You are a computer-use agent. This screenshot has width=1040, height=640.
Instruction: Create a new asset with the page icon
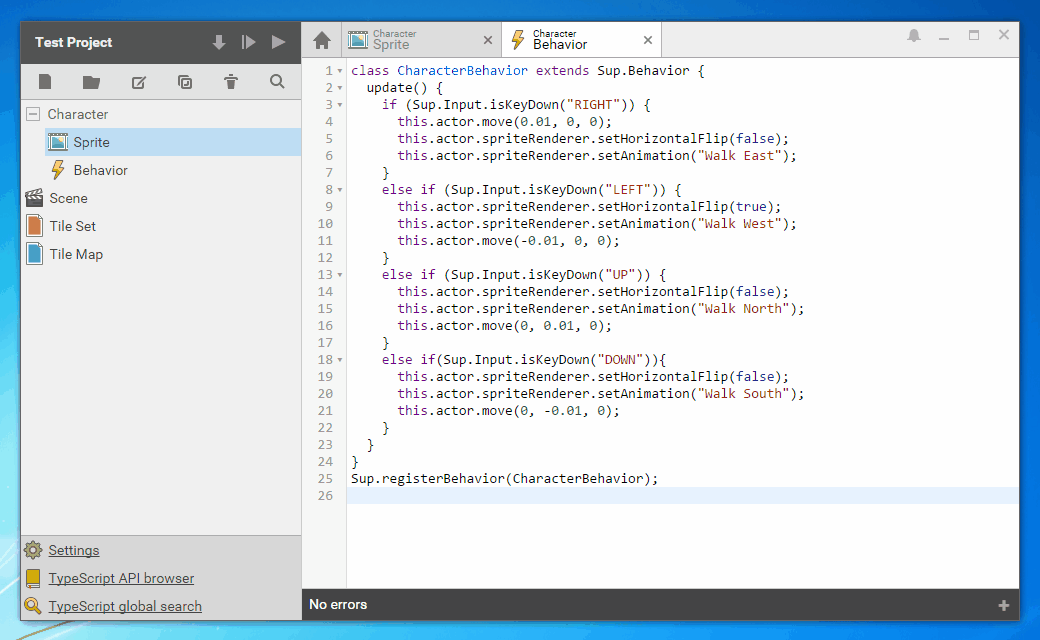tap(45, 82)
